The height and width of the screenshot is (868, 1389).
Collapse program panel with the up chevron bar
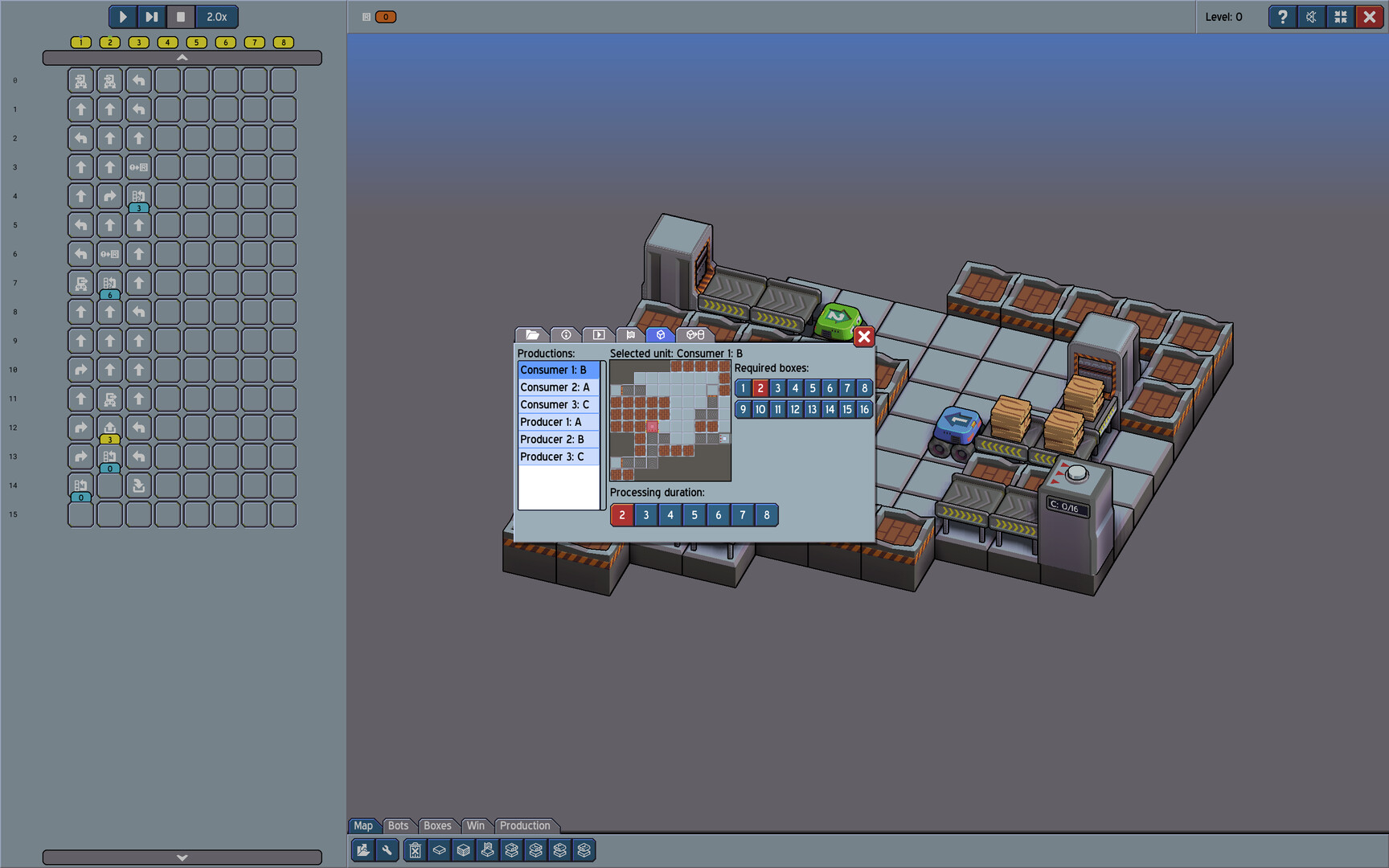click(182, 58)
